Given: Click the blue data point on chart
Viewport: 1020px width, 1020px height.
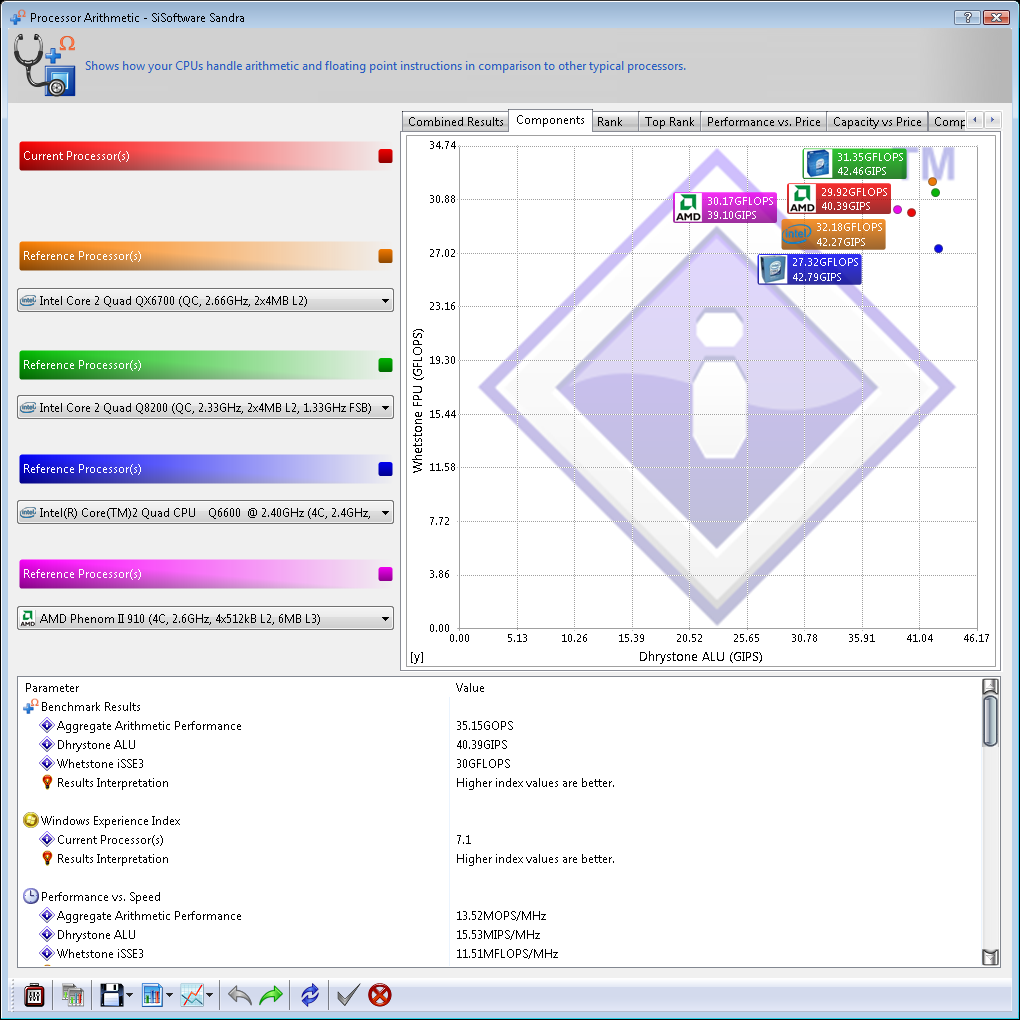Looking at the screenshot, I should click(938, 248).
